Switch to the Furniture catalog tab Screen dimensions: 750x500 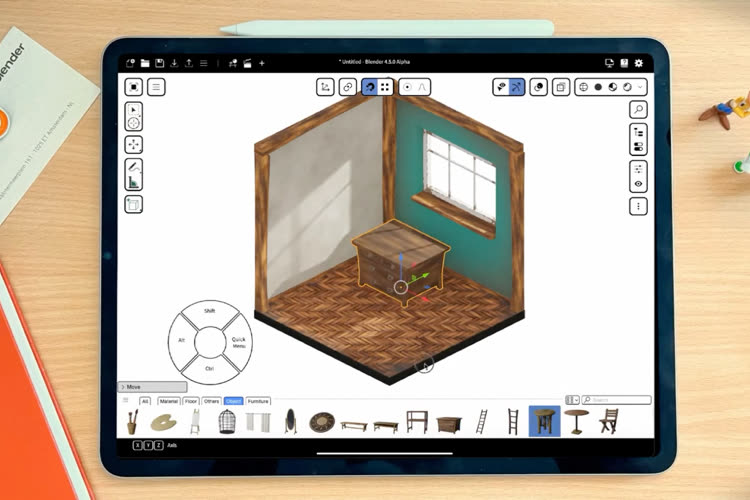(x=258, y=401)
